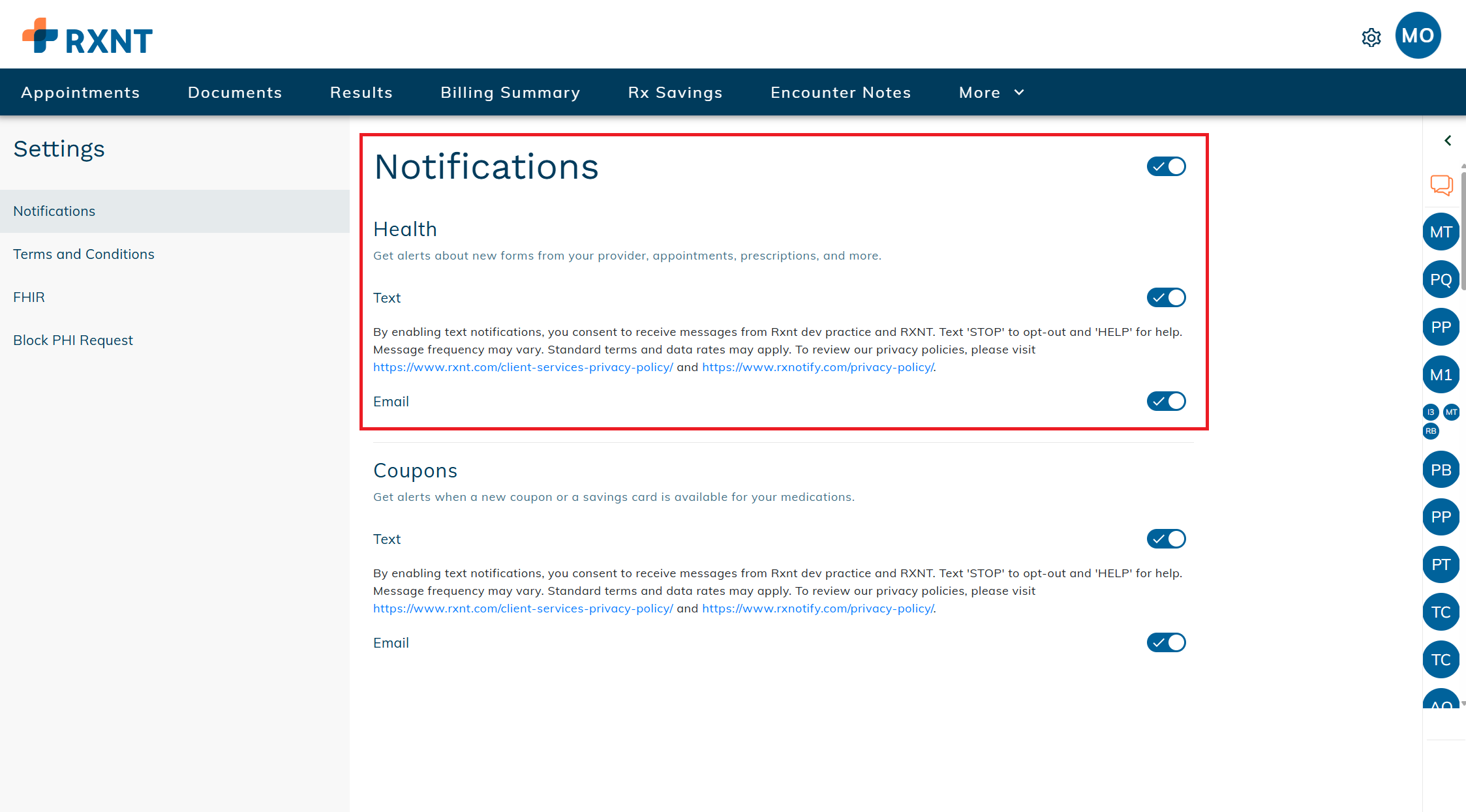1466x812 pixels.
Task: Open the client-services privacy policy link
Action: (523, 367)
